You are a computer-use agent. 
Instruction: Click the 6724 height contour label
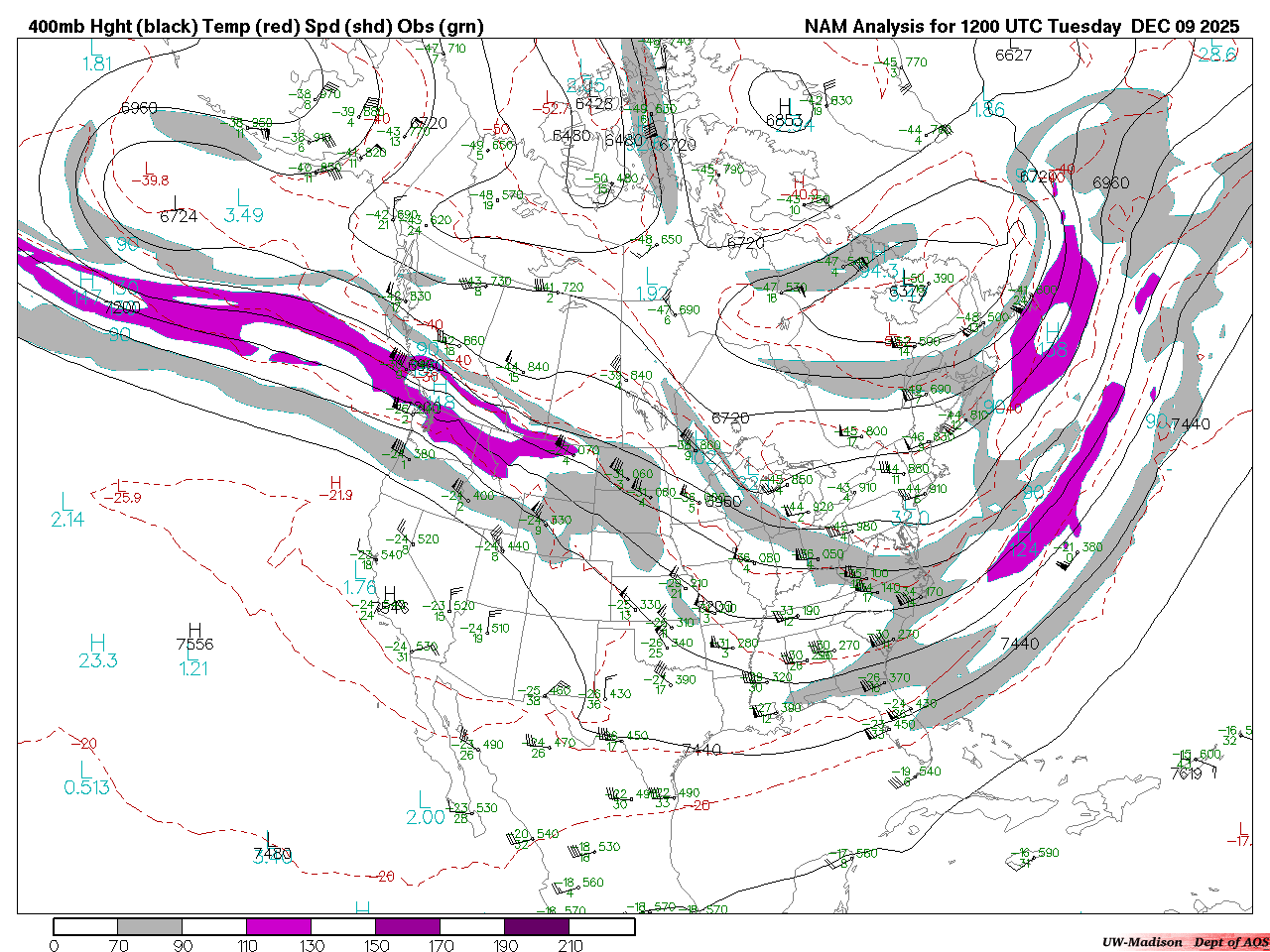179,215
